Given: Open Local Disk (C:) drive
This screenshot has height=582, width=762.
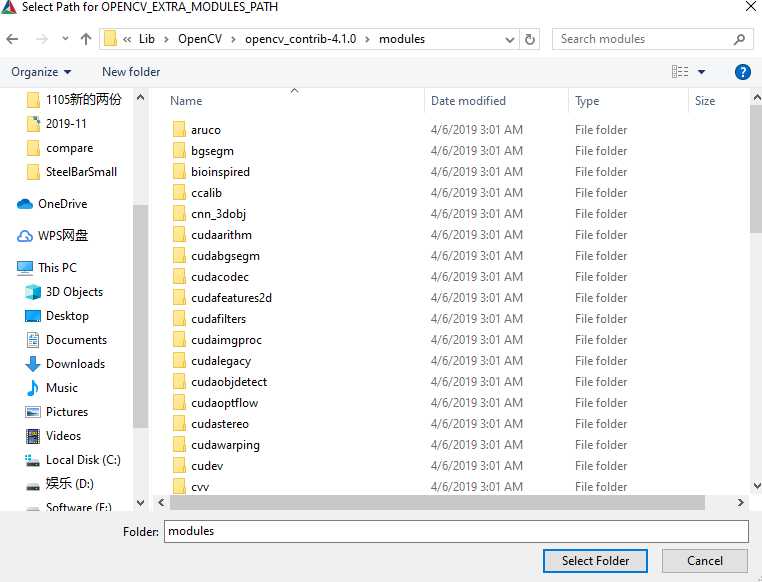Looking at the screenshot, I should point(83,460).
